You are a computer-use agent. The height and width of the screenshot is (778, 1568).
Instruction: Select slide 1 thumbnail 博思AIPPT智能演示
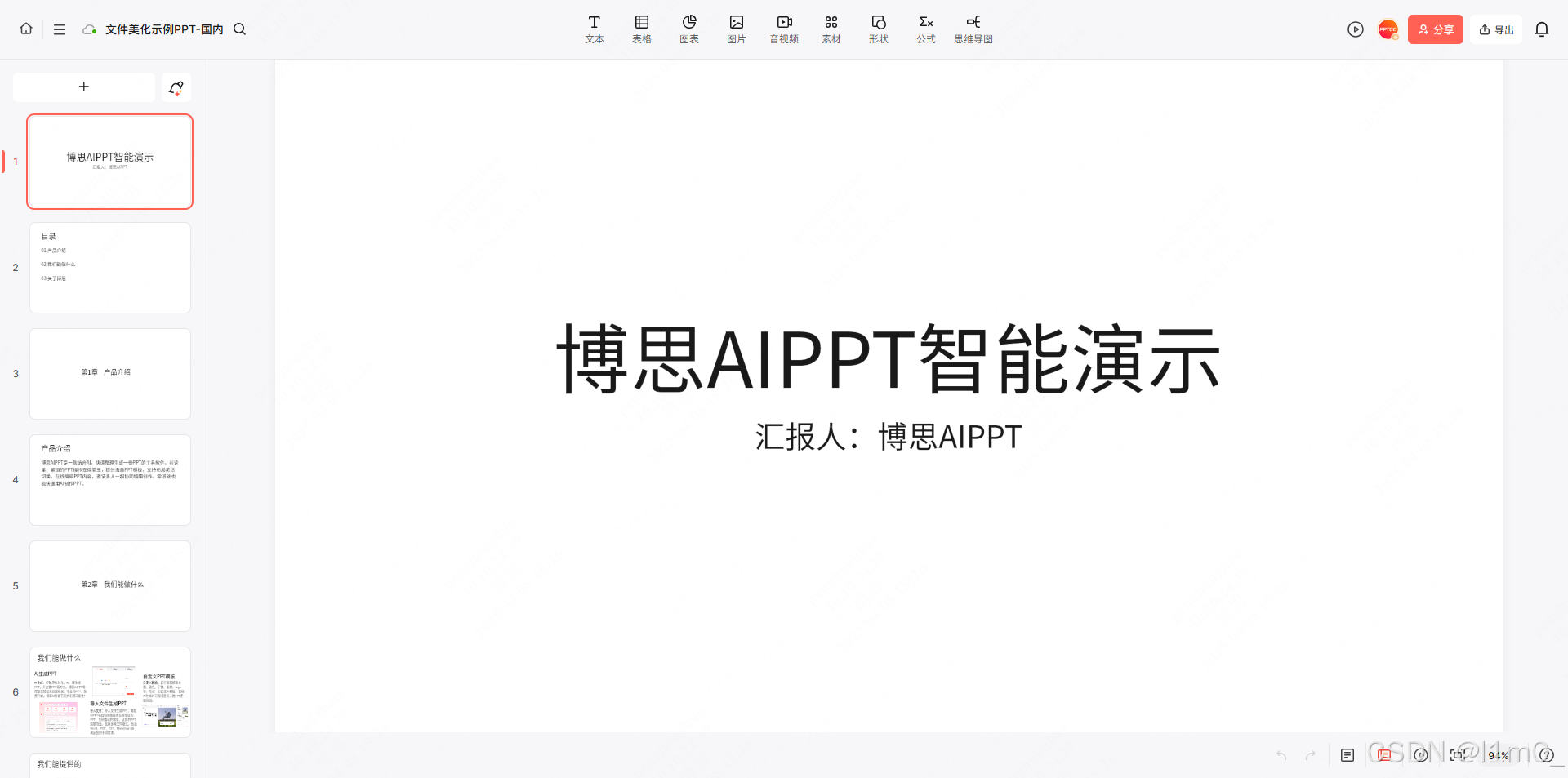pos(110,162)
